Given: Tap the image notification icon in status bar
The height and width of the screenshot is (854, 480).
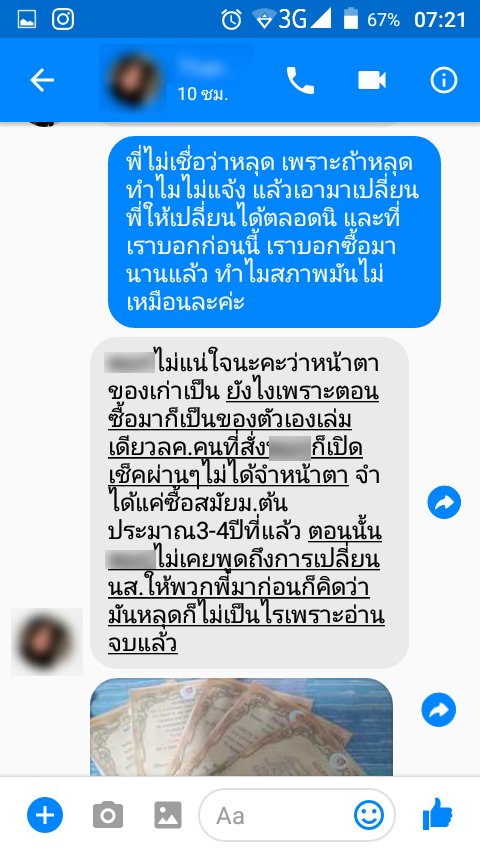Looking at the screenshot, I should click(27, 20).
